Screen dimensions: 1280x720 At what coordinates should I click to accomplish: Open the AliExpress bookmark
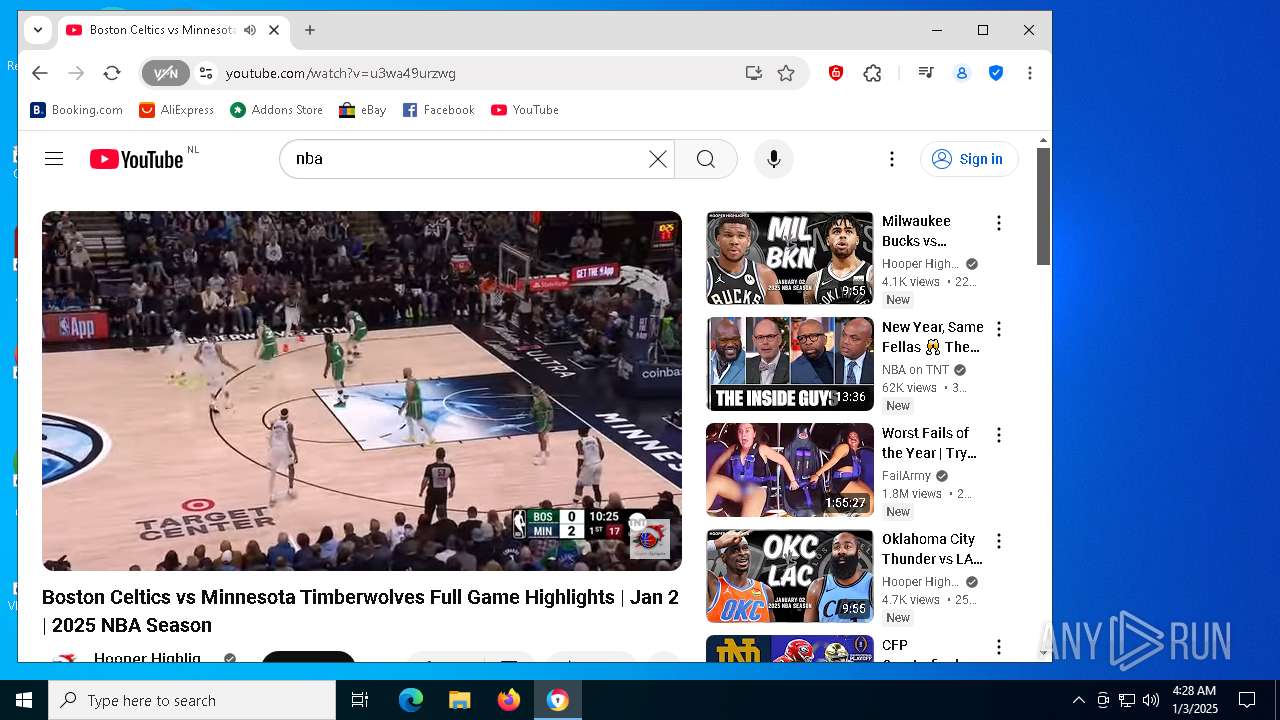177,110
